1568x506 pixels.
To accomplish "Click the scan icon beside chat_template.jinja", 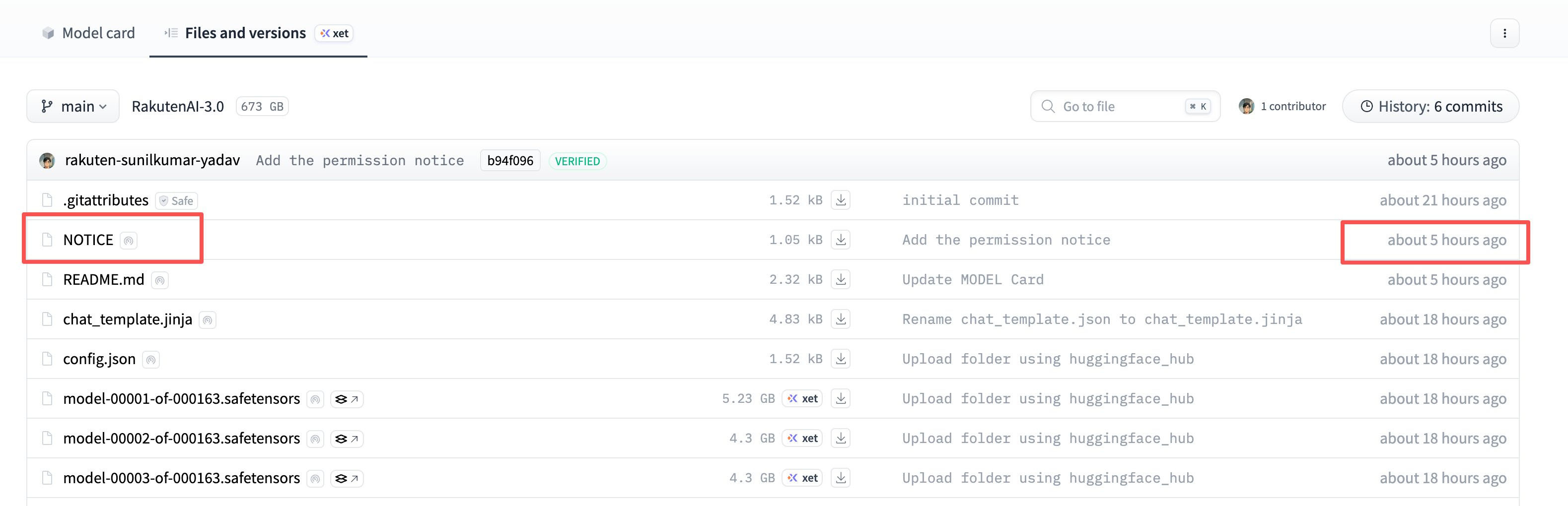I will click(x=208, y=320).
